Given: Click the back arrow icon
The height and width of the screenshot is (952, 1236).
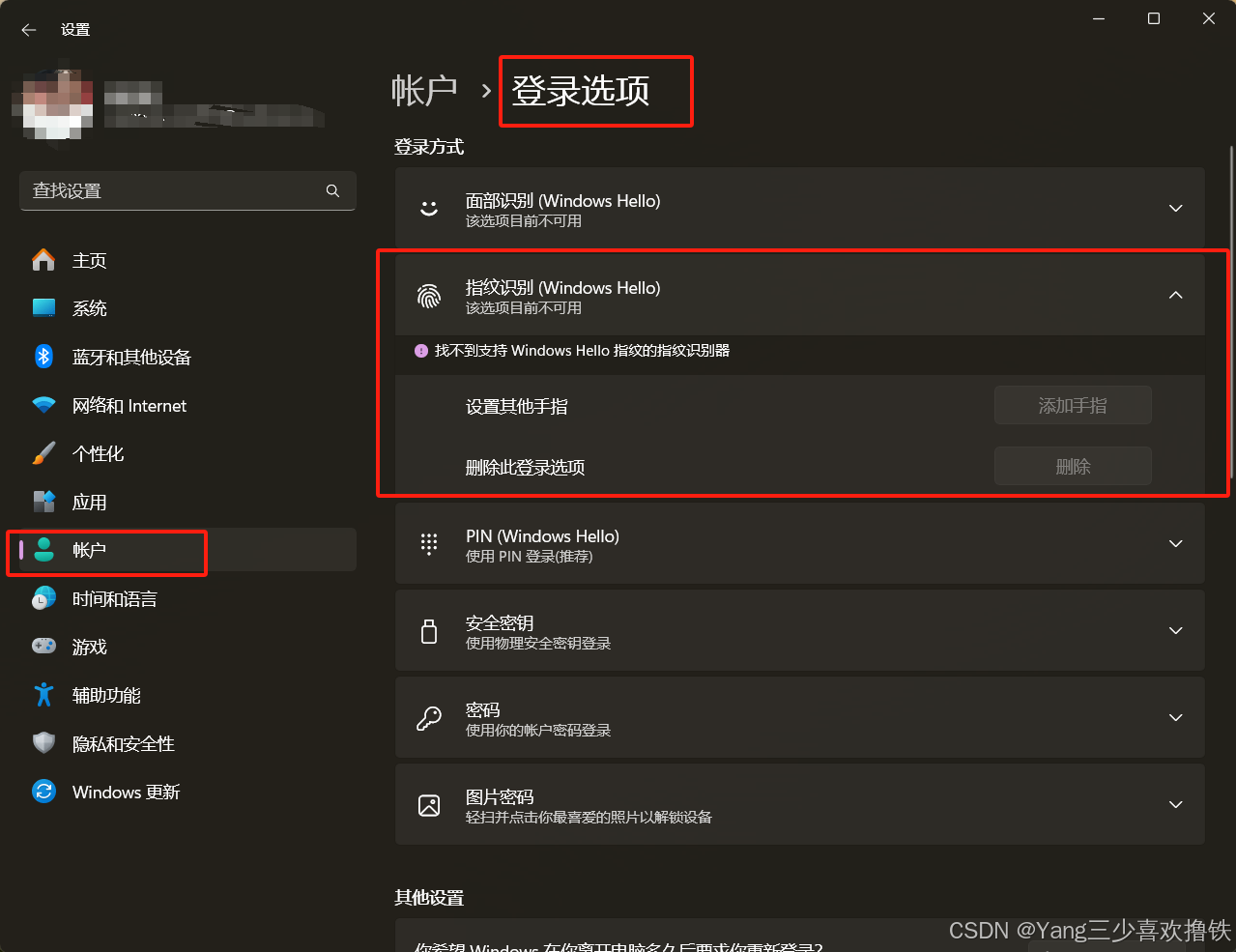Looking at the screenshot, I should click(28, 30).
